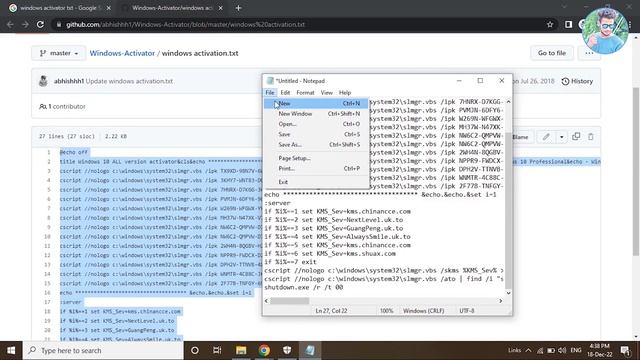Bookmark this page with star icon
This screenshot has width=640, height=360.
point(550,24)
